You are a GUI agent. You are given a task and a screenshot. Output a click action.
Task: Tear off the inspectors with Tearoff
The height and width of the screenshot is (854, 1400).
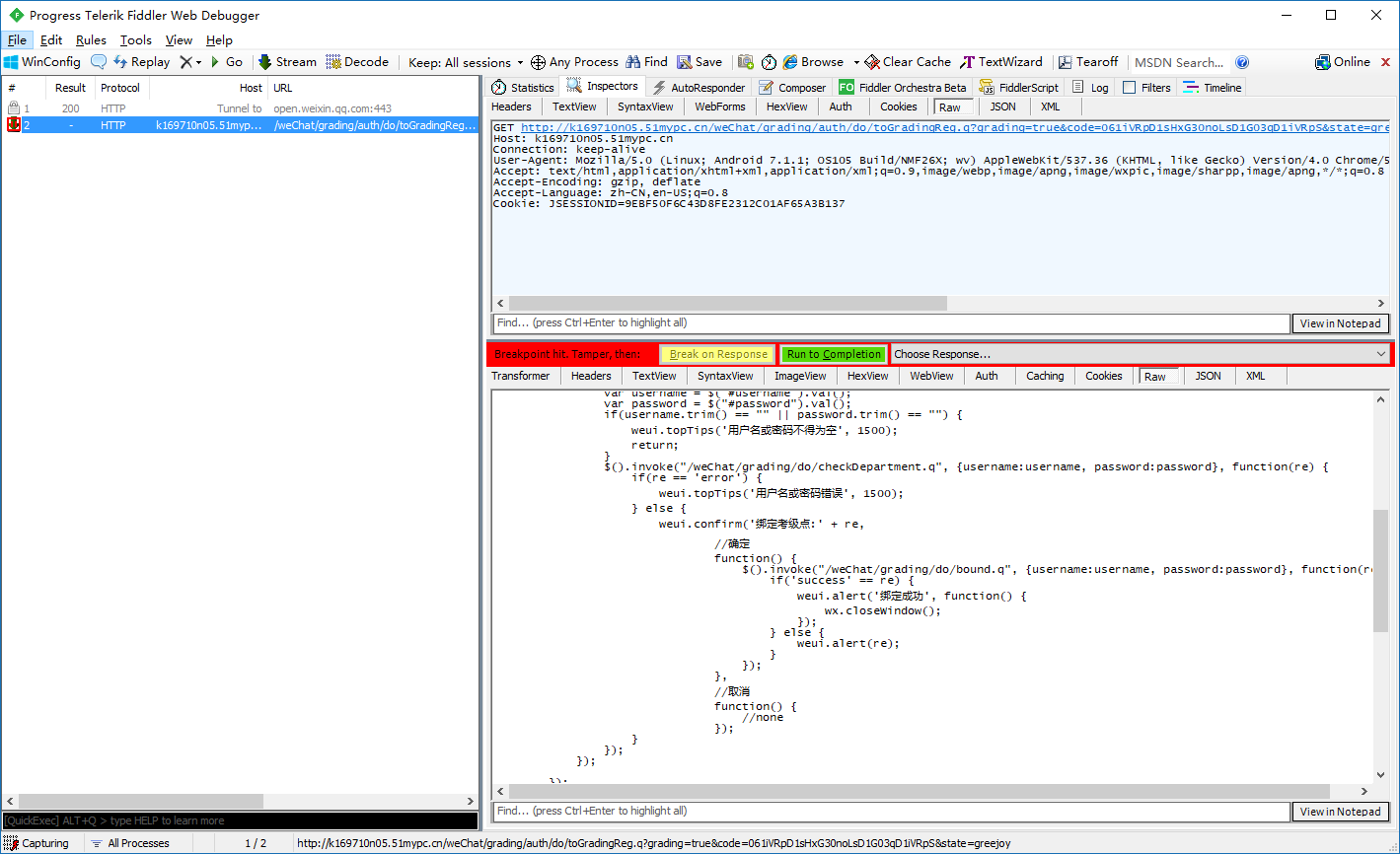coord(1088,62)
